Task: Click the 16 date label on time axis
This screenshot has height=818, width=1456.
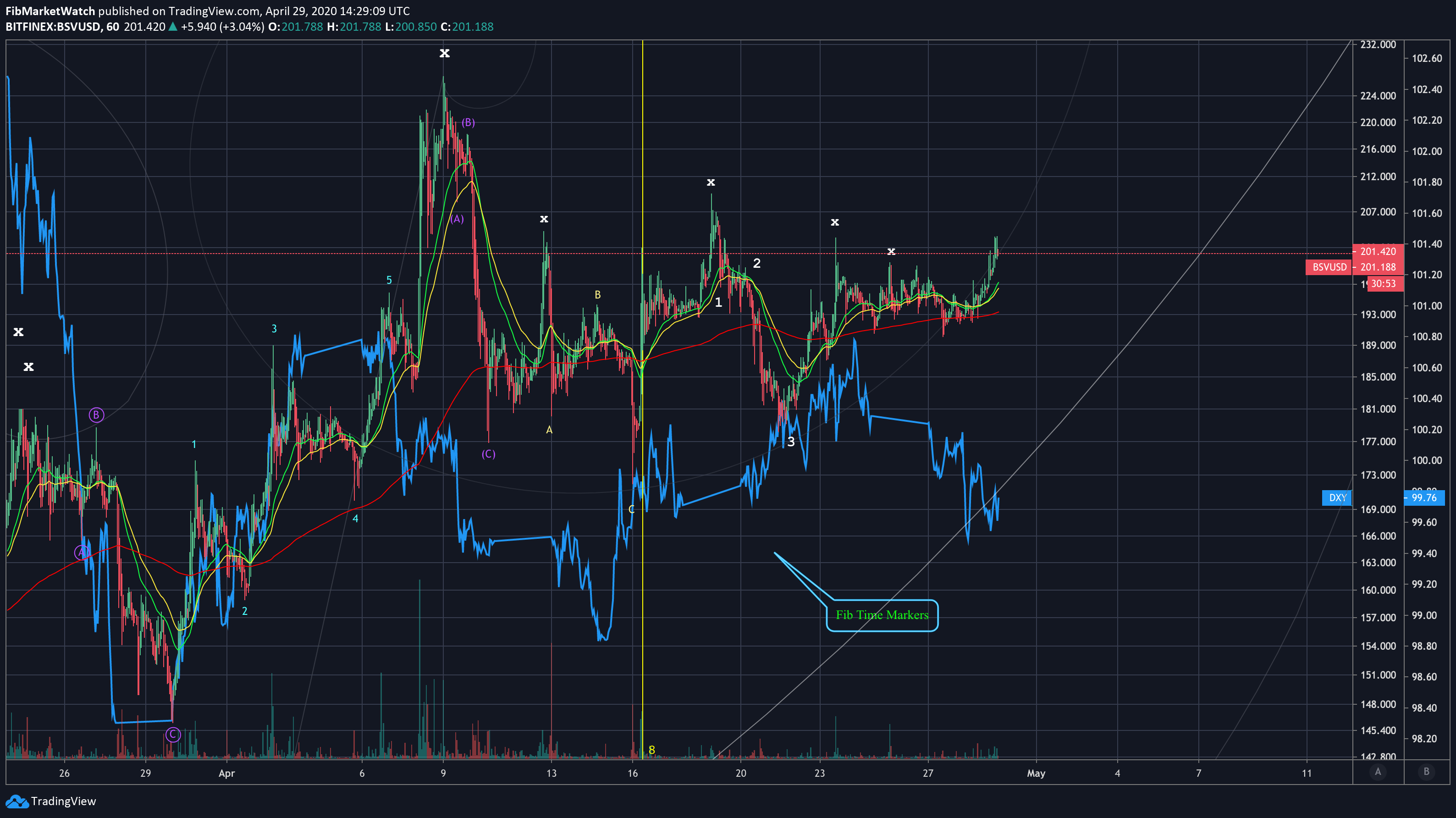Action: point(633,774)
